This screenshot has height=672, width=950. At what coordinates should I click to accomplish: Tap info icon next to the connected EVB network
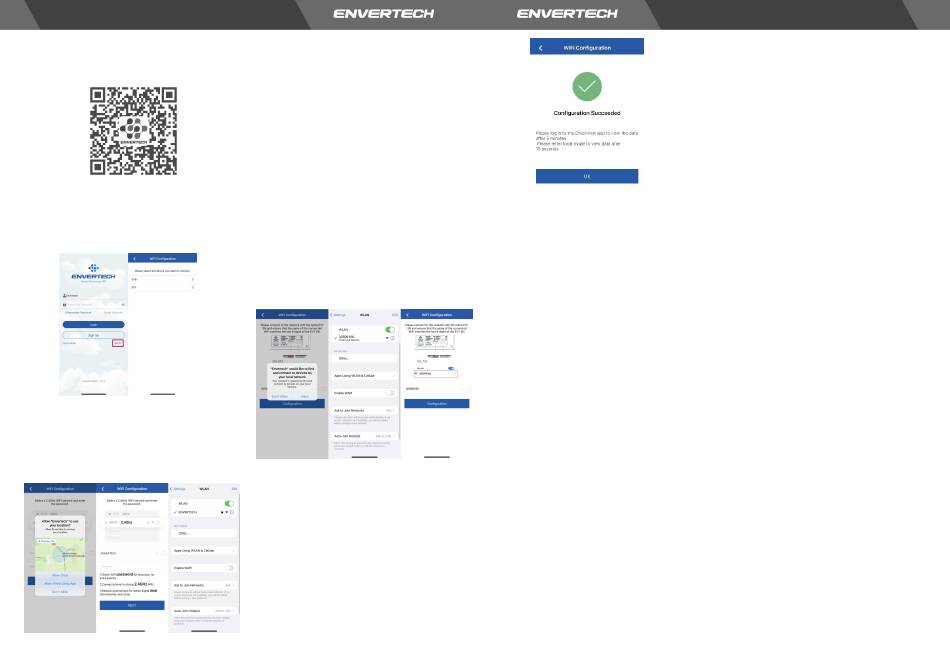point(393,338)
